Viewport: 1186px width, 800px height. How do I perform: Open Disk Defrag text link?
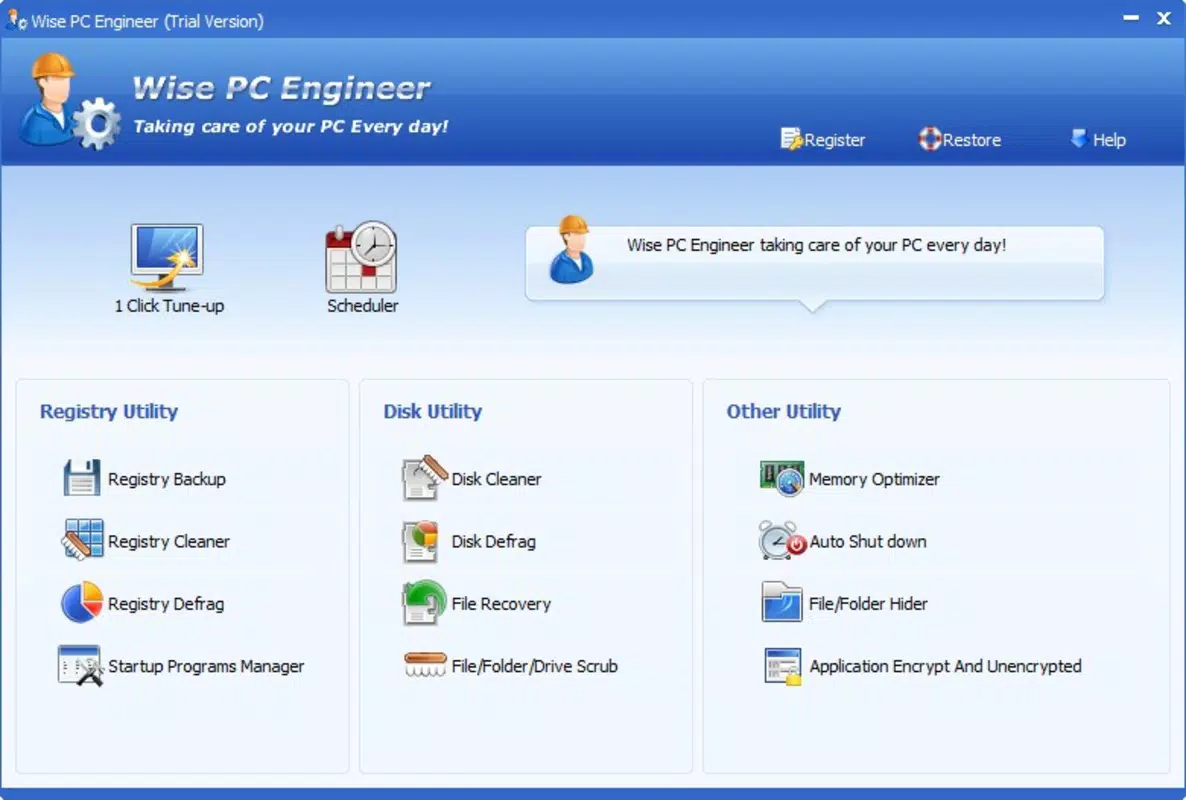(x=493, y=541)
